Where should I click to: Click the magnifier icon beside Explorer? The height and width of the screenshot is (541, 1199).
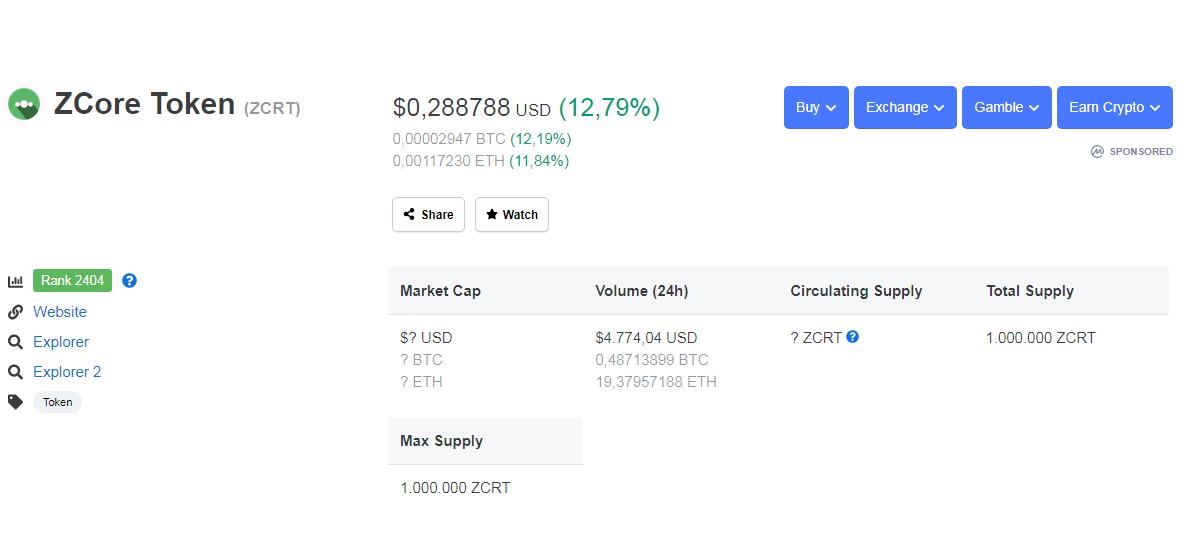15,342
